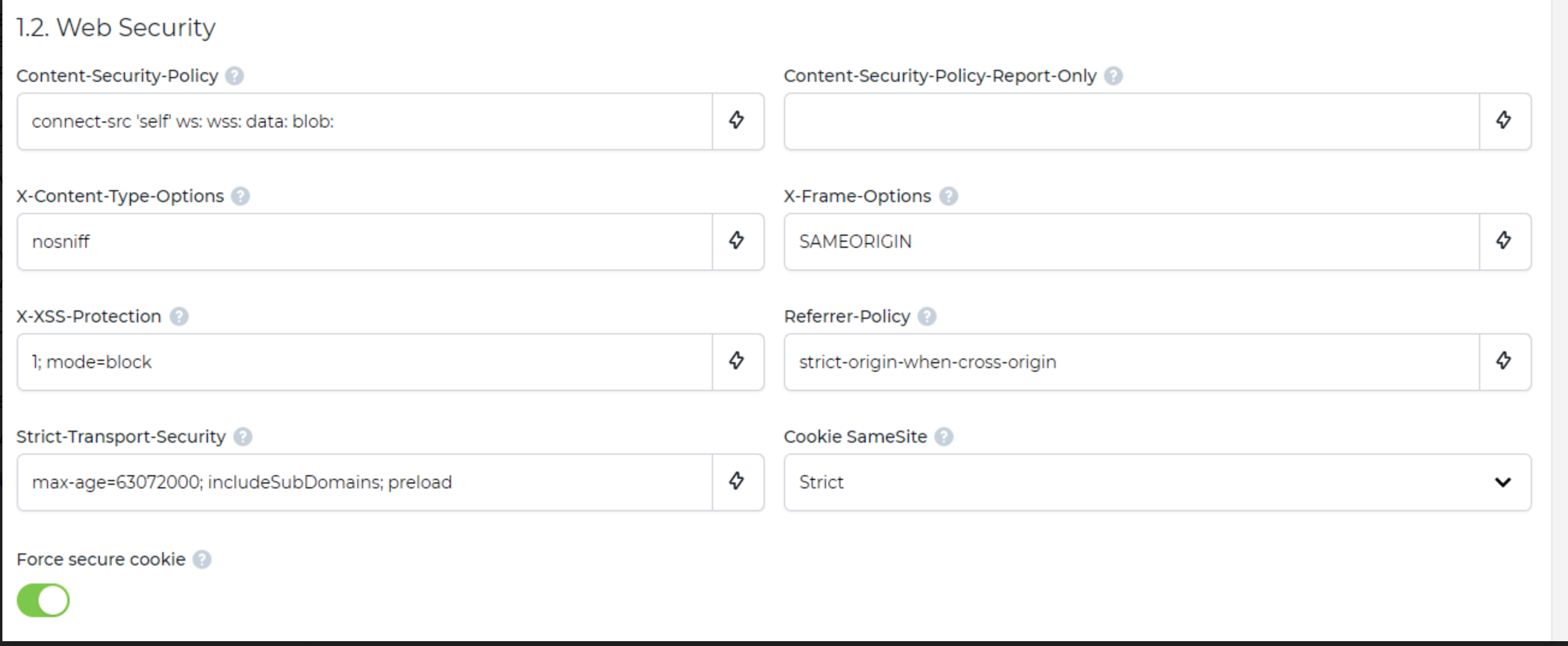The width and height of the screenshot is (1568, 646).
Task: Focus the Content-Security-Policy text field
Action: (364, 121)
